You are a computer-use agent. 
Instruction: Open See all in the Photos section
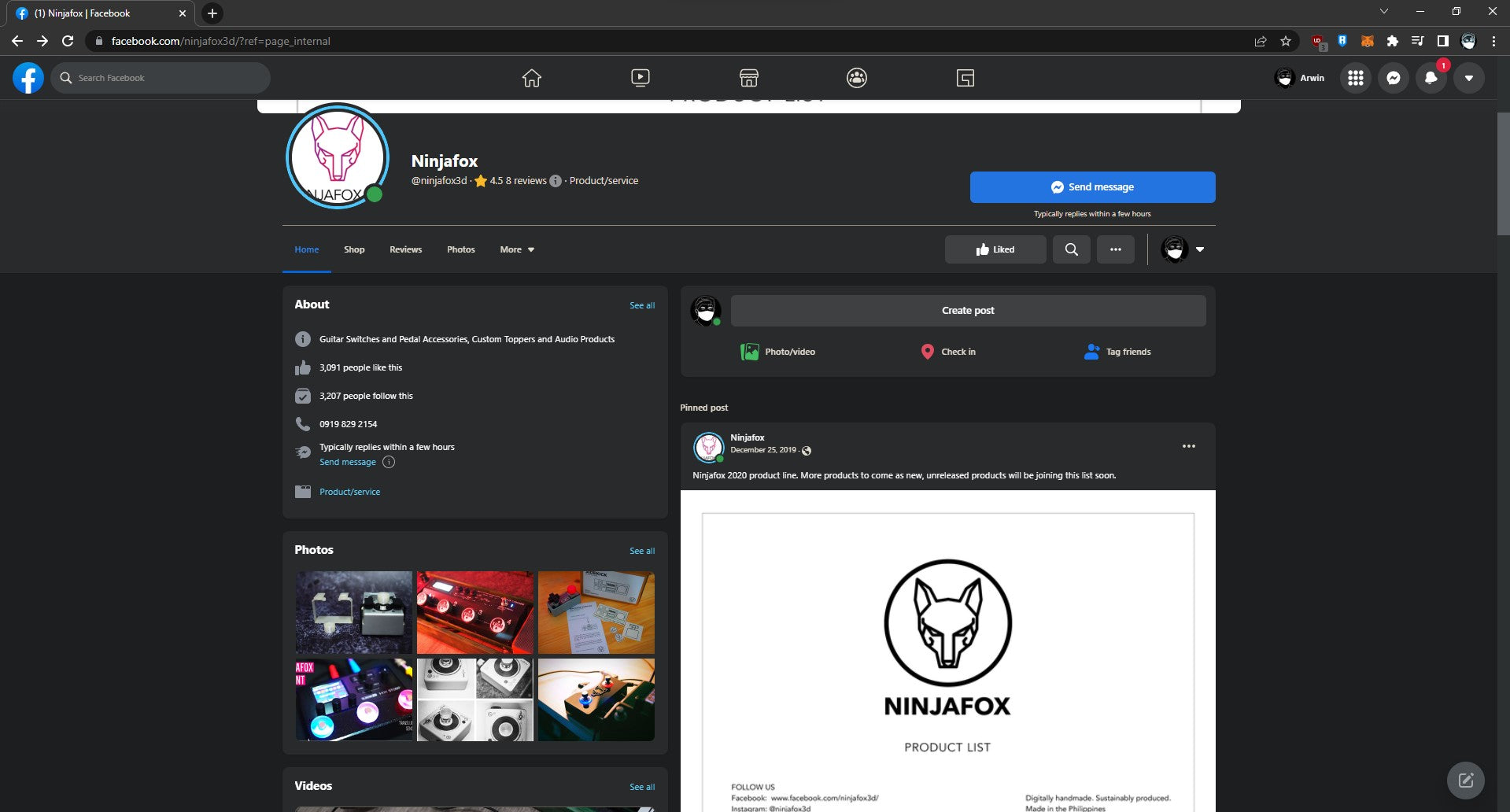pos(642,551)
